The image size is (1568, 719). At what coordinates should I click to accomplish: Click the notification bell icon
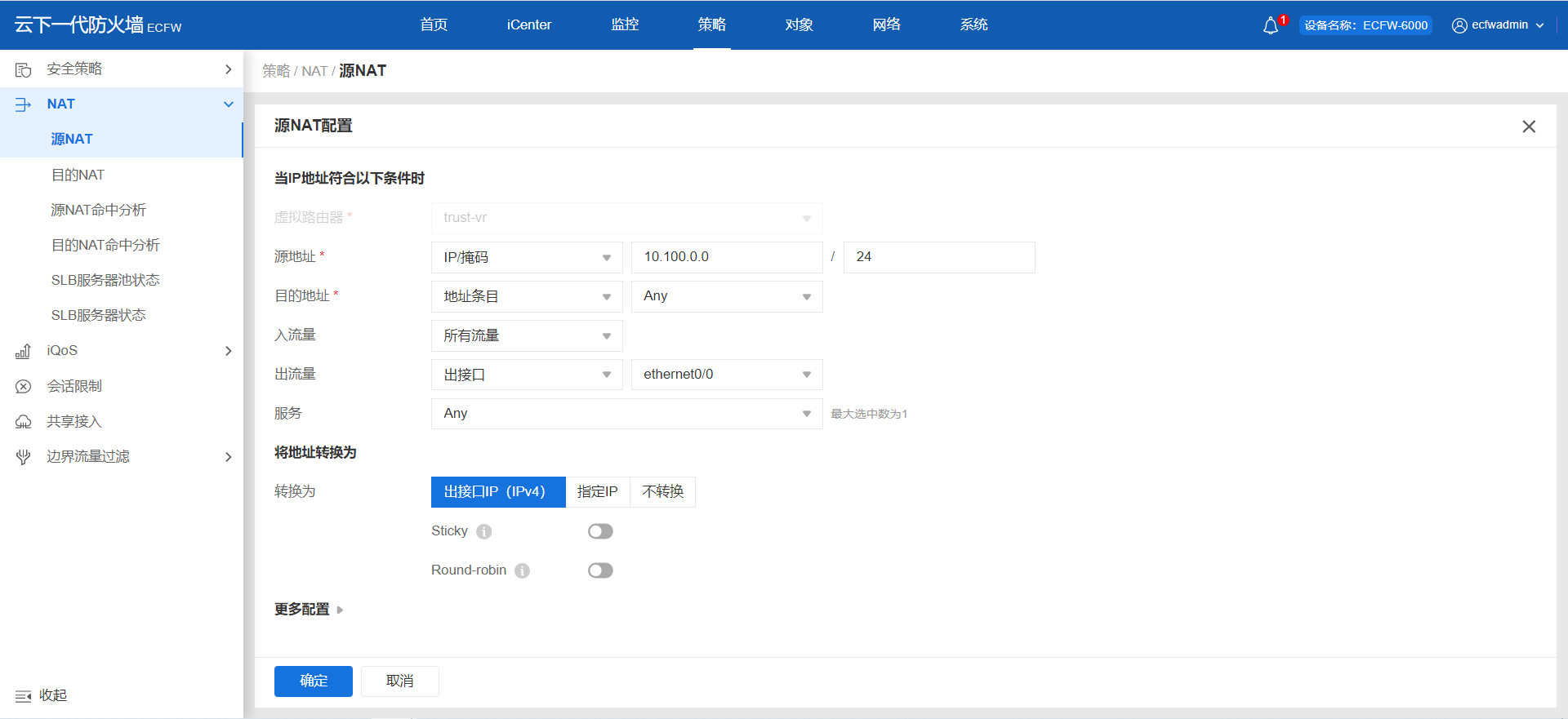coord(1270,26)
